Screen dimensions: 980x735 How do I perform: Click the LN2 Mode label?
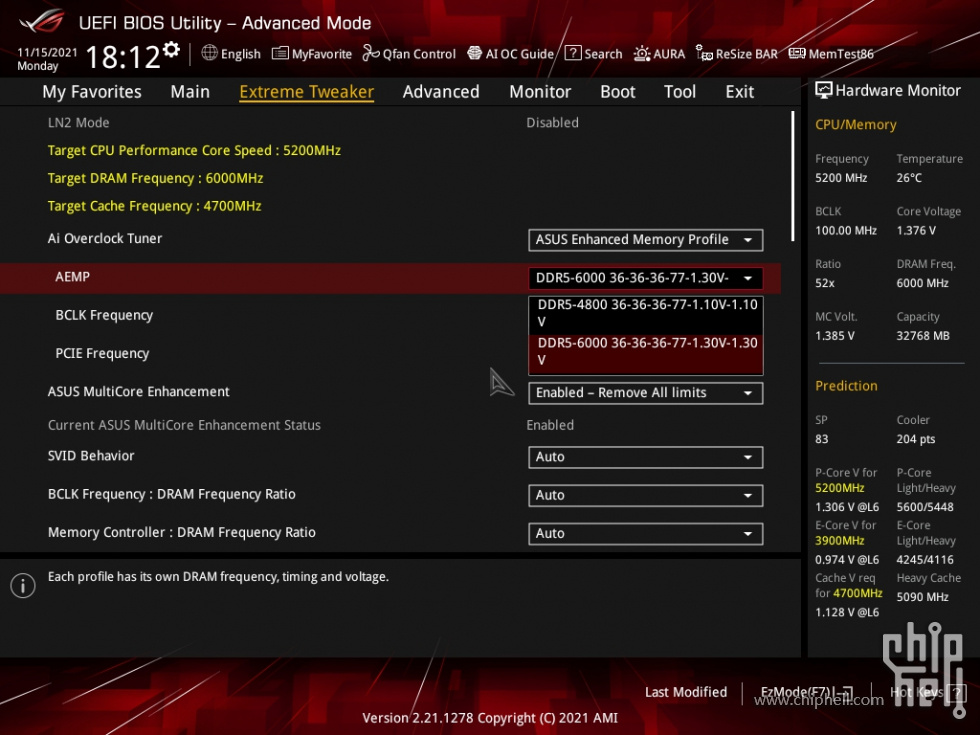79,122
